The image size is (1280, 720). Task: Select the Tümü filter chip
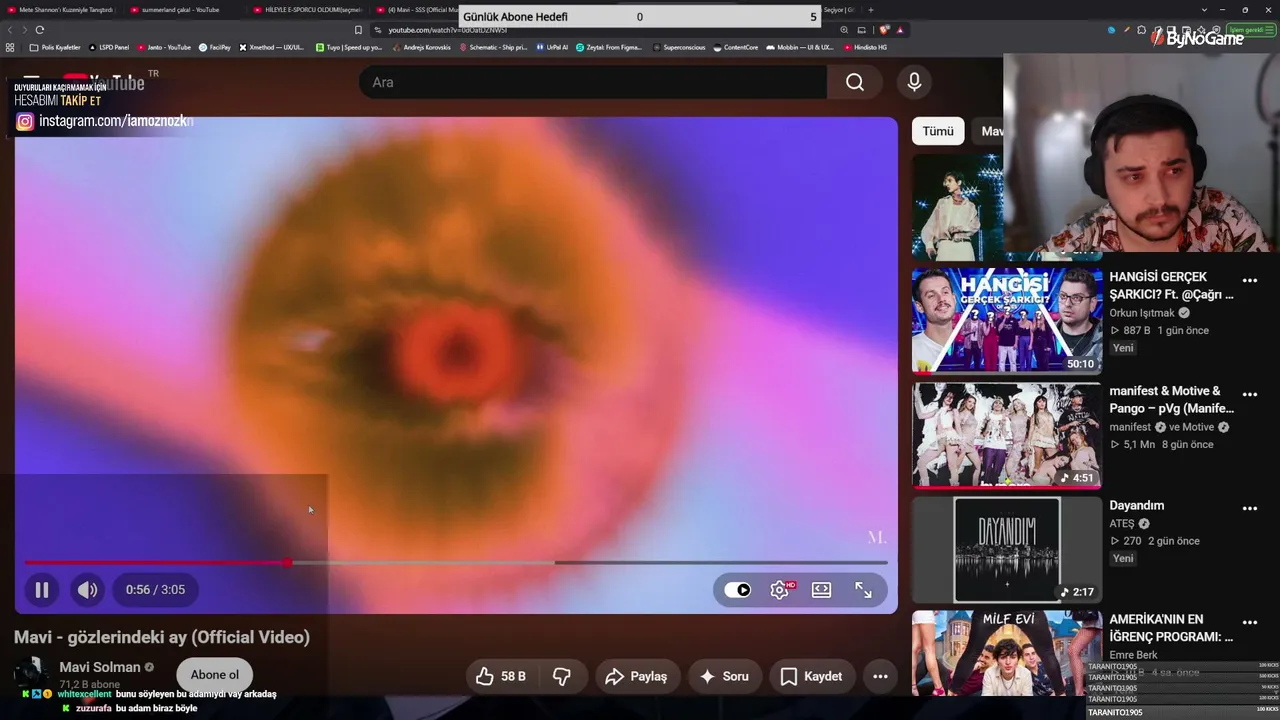pyautogui.click(x=938, y=131)
